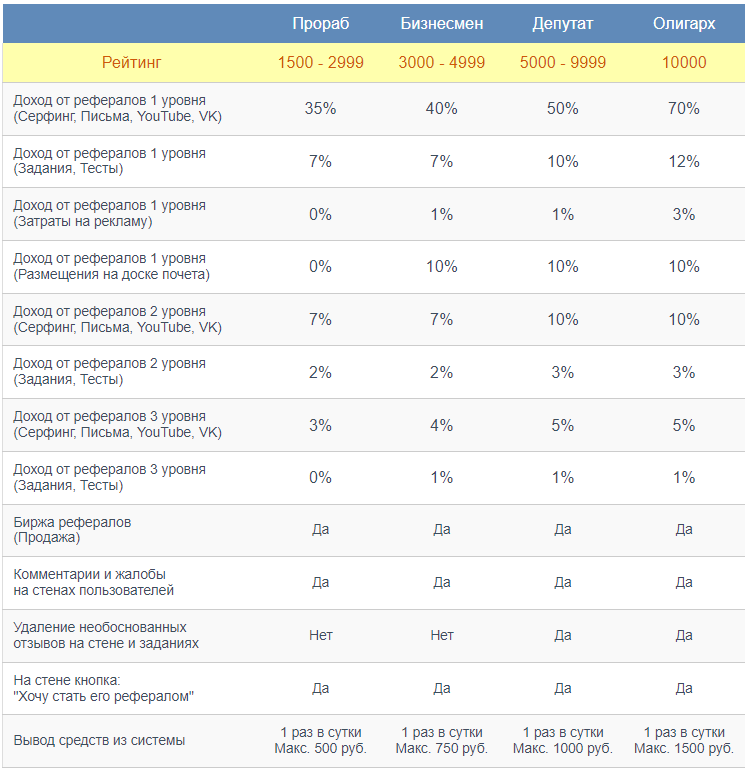Click the Рейтинг row label

pyautogui.click(x=132, y=63)
